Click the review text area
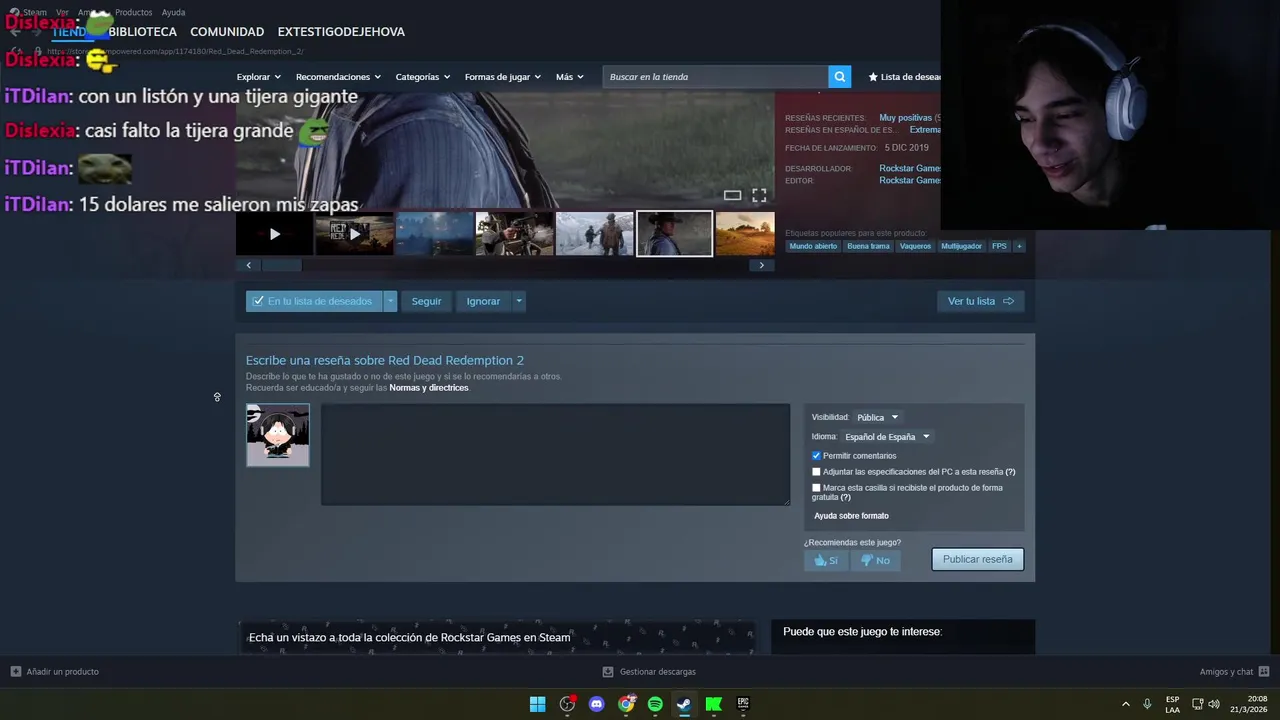Screen dimensions: 1280x720 coord(555,455)
